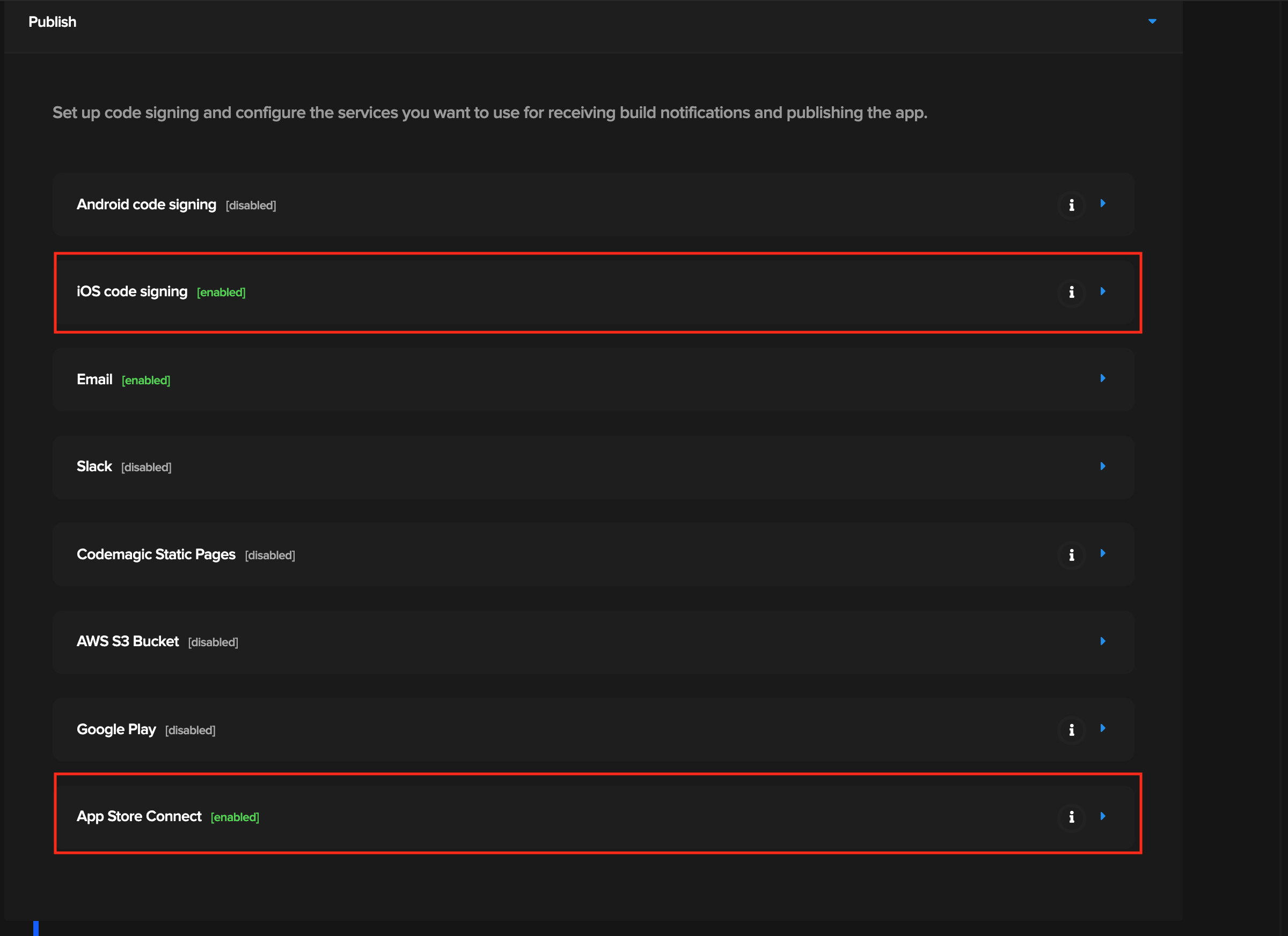
Task: Expand Codemagic Static Pages arrow
Action: coord(1102,553)
